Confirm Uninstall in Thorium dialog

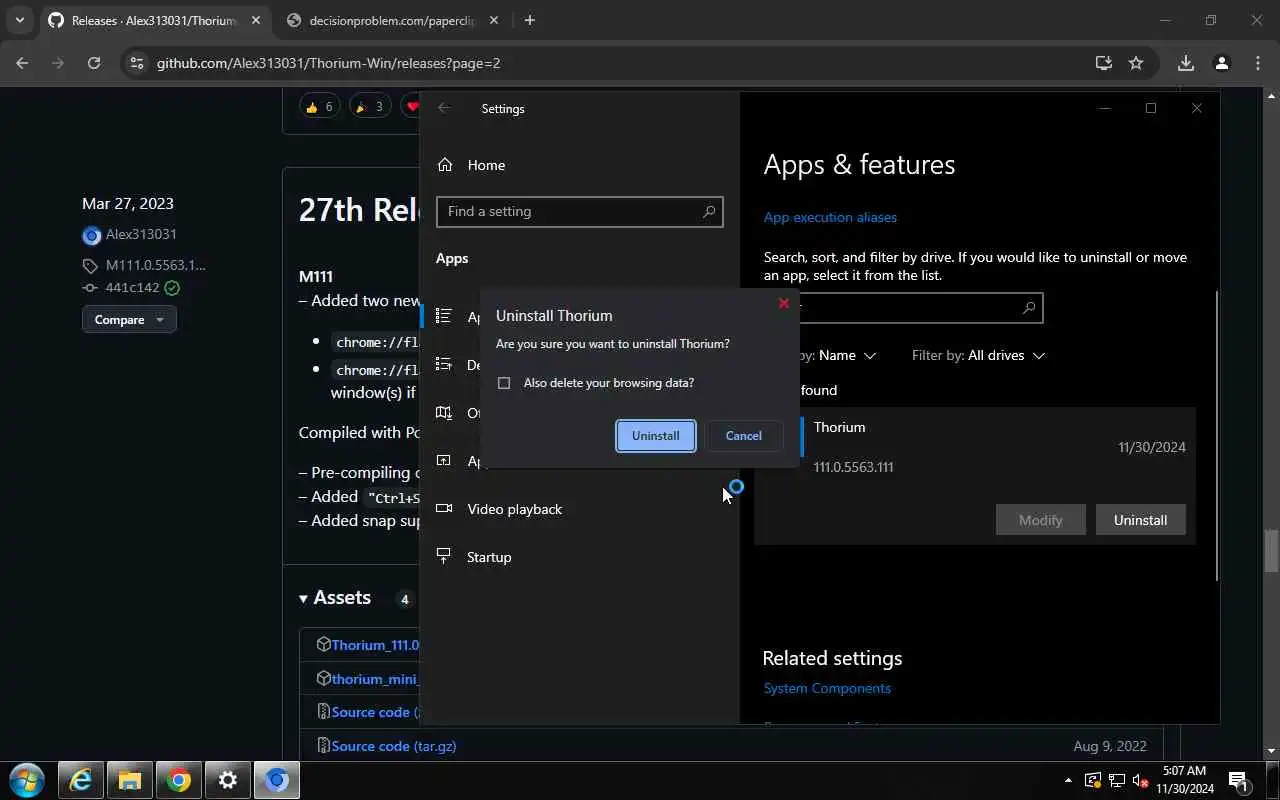656,436
